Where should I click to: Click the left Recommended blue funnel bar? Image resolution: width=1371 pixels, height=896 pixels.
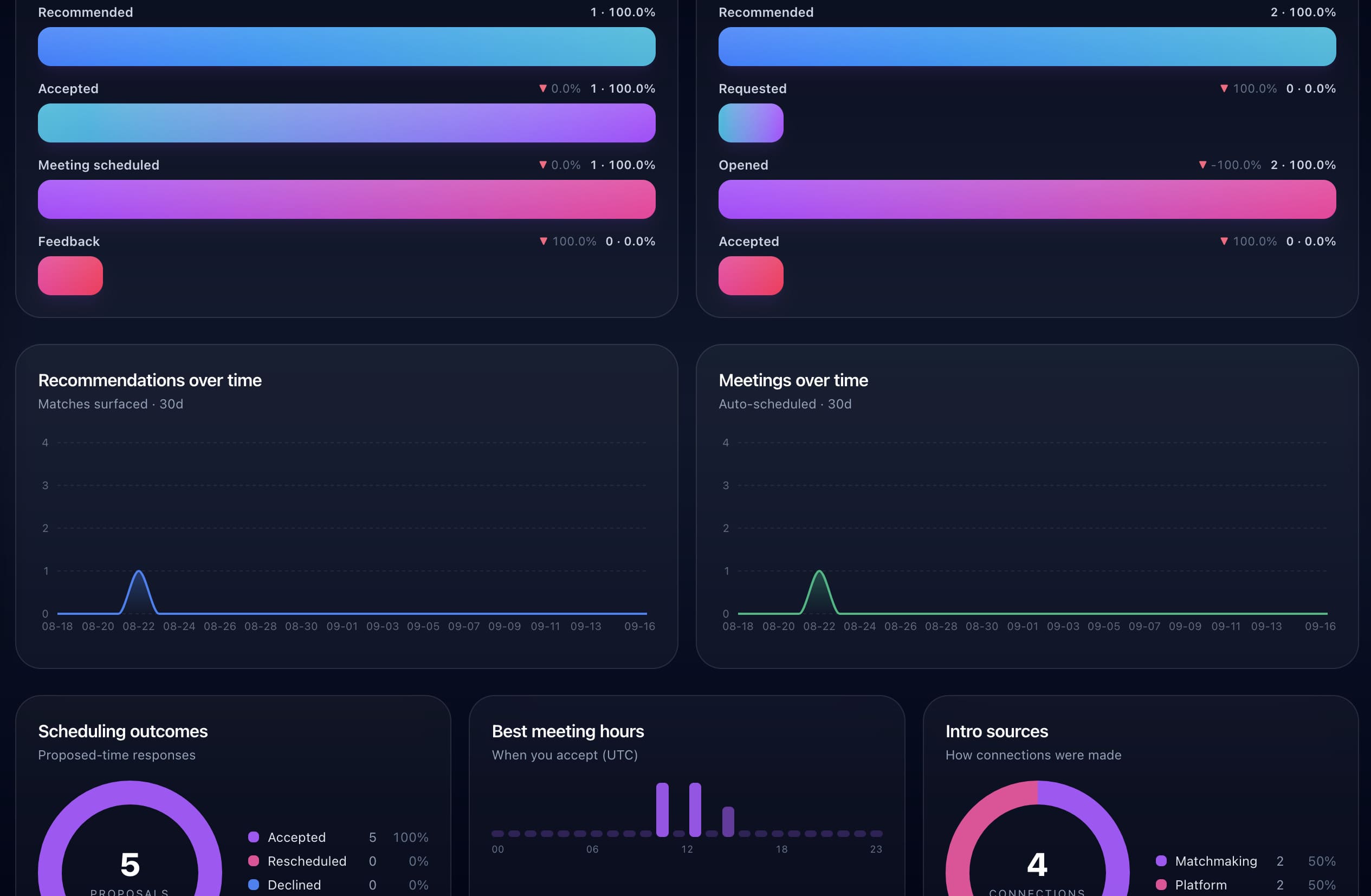tap(346, 46)
